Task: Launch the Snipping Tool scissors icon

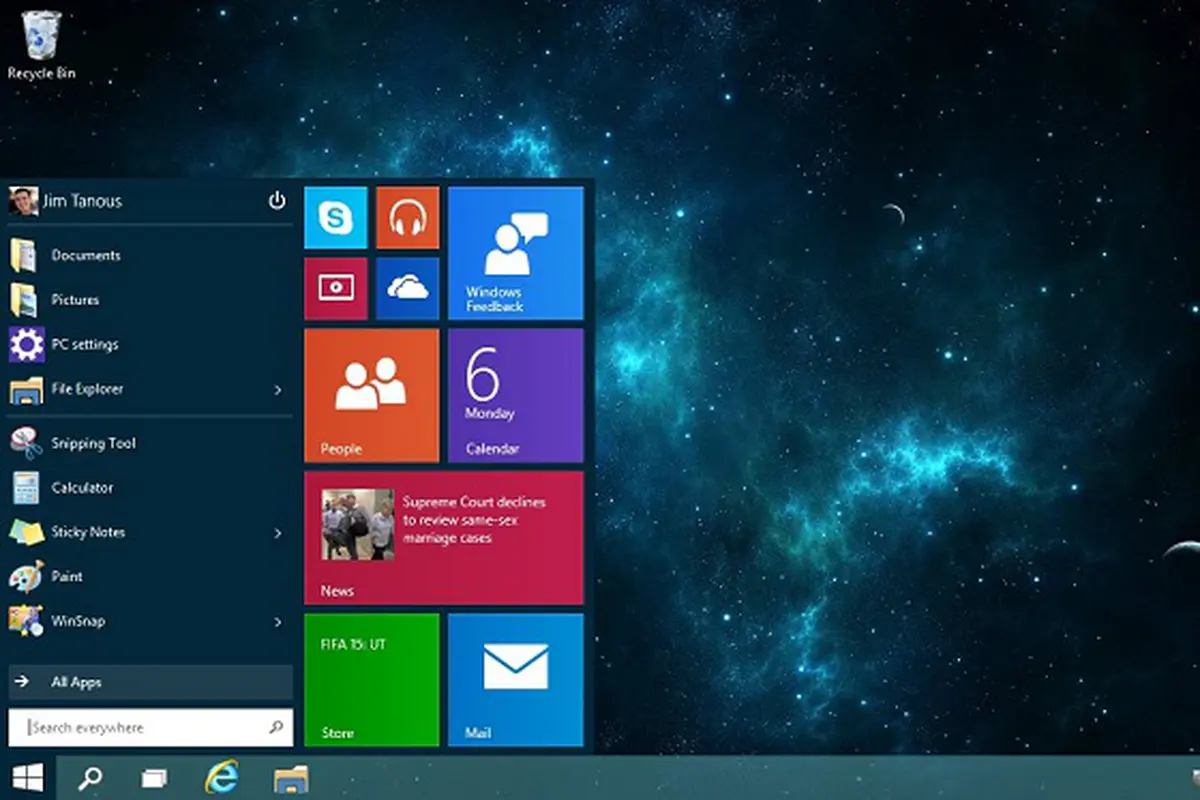Action: coord(25,443)
